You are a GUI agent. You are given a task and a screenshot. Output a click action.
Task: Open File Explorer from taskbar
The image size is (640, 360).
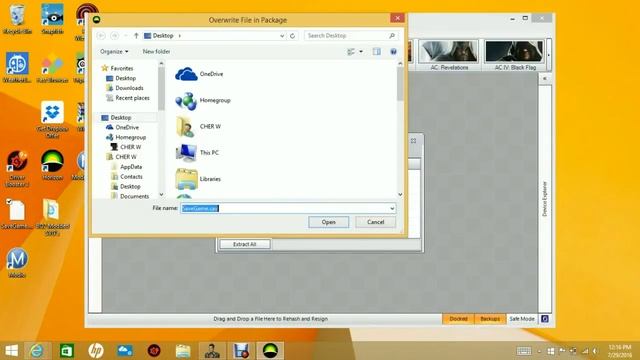[x=183, y=351]
